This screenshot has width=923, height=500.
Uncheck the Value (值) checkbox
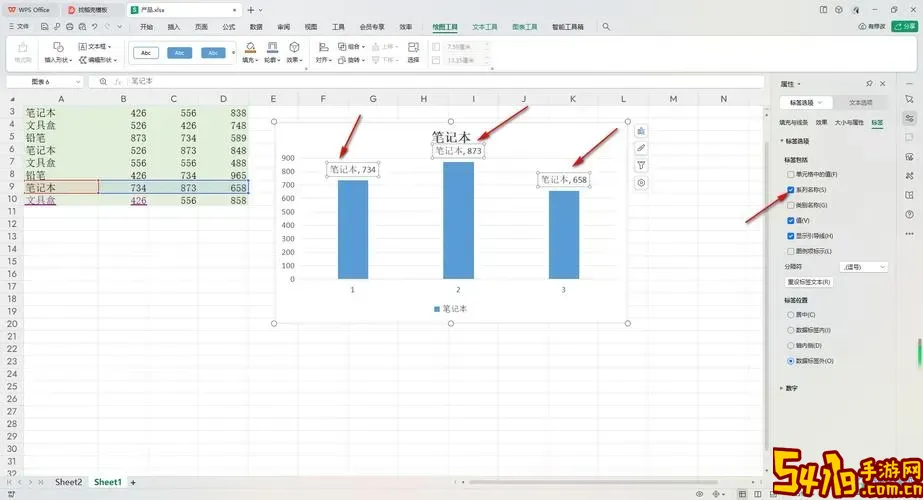pyautogui.click(x=791, y=220)
